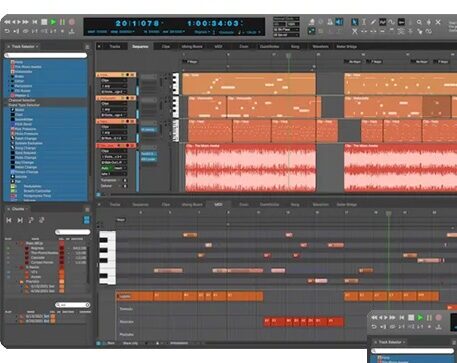Open the Clips dropdown on the first Sequence track

(114, 80)
